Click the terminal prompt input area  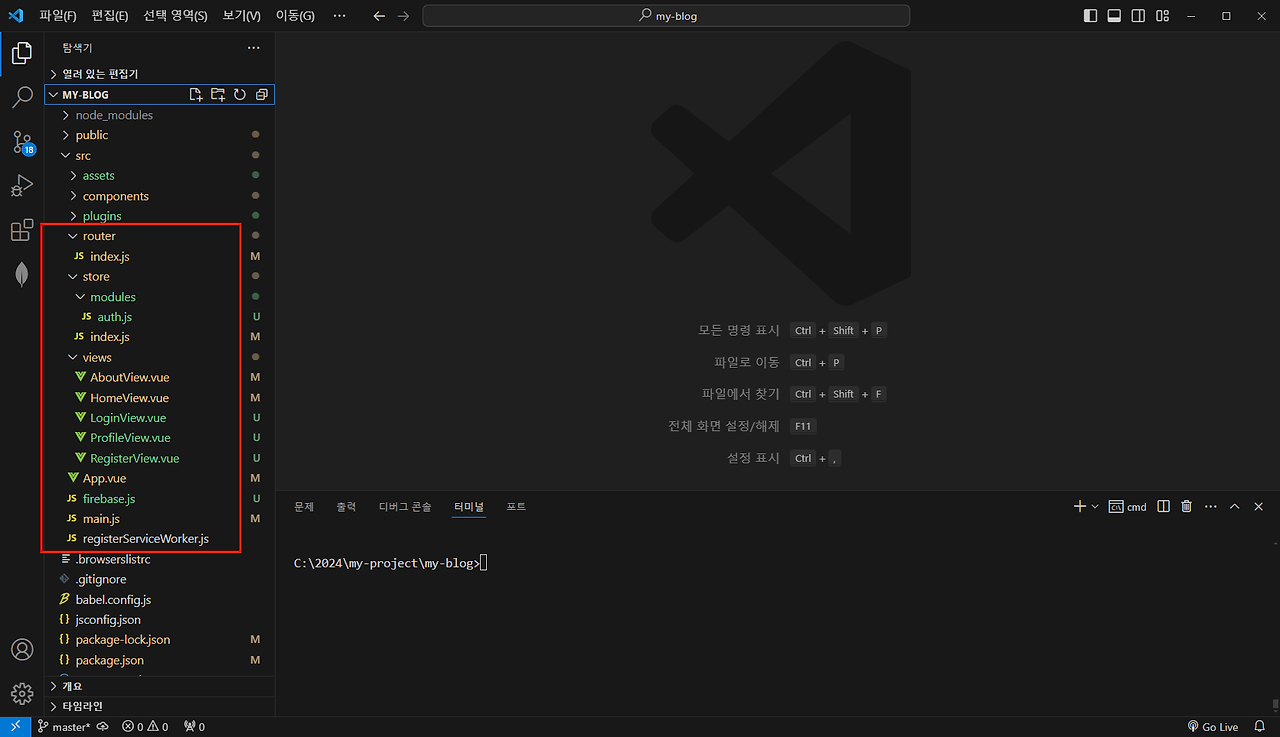(484, 564)
